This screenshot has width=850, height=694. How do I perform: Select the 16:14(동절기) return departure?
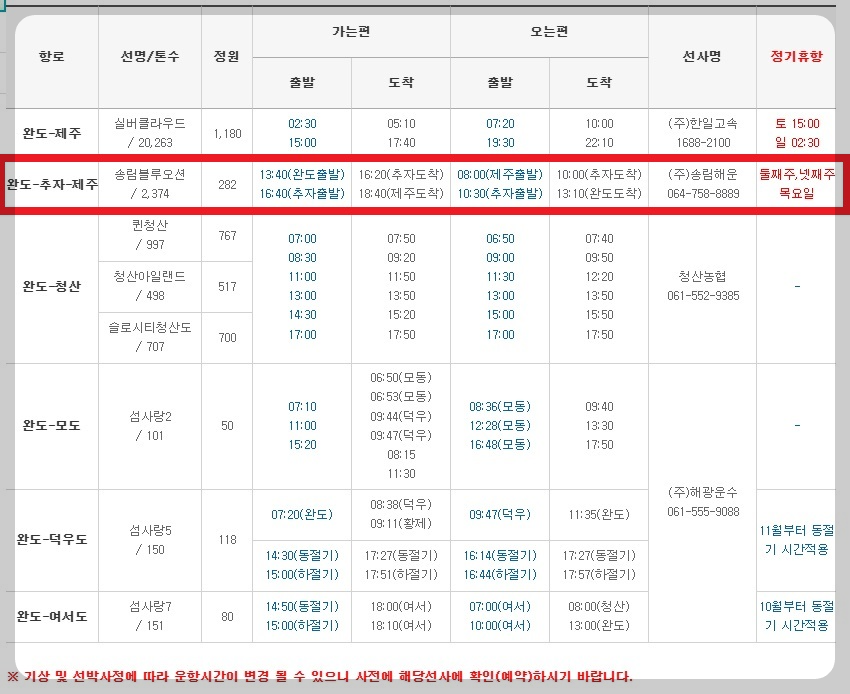[500, 556]
